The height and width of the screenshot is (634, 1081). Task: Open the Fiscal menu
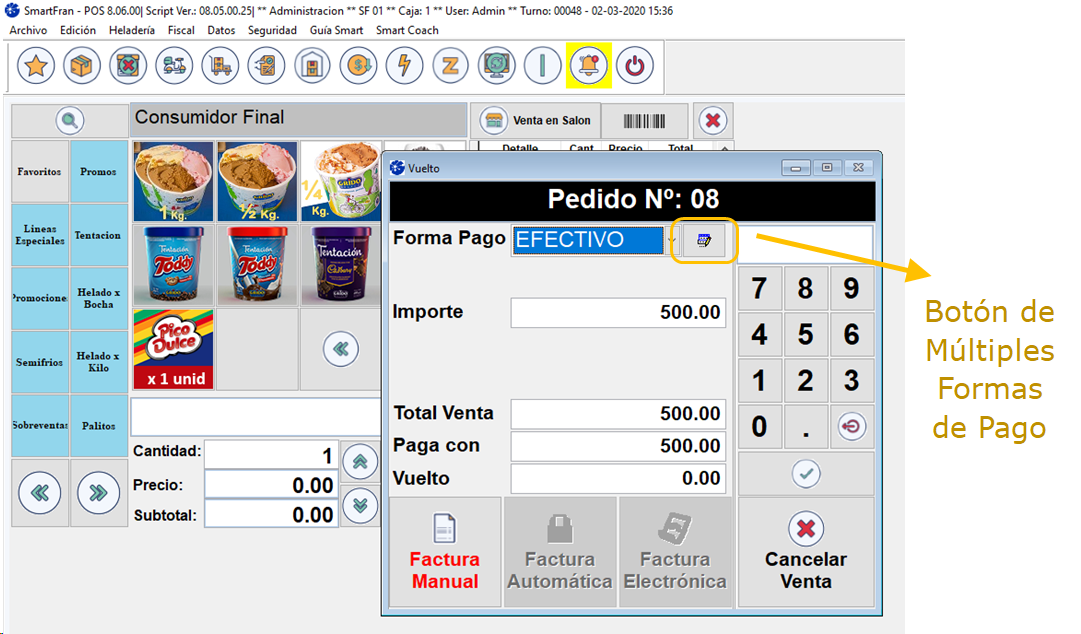coord(181,31)
